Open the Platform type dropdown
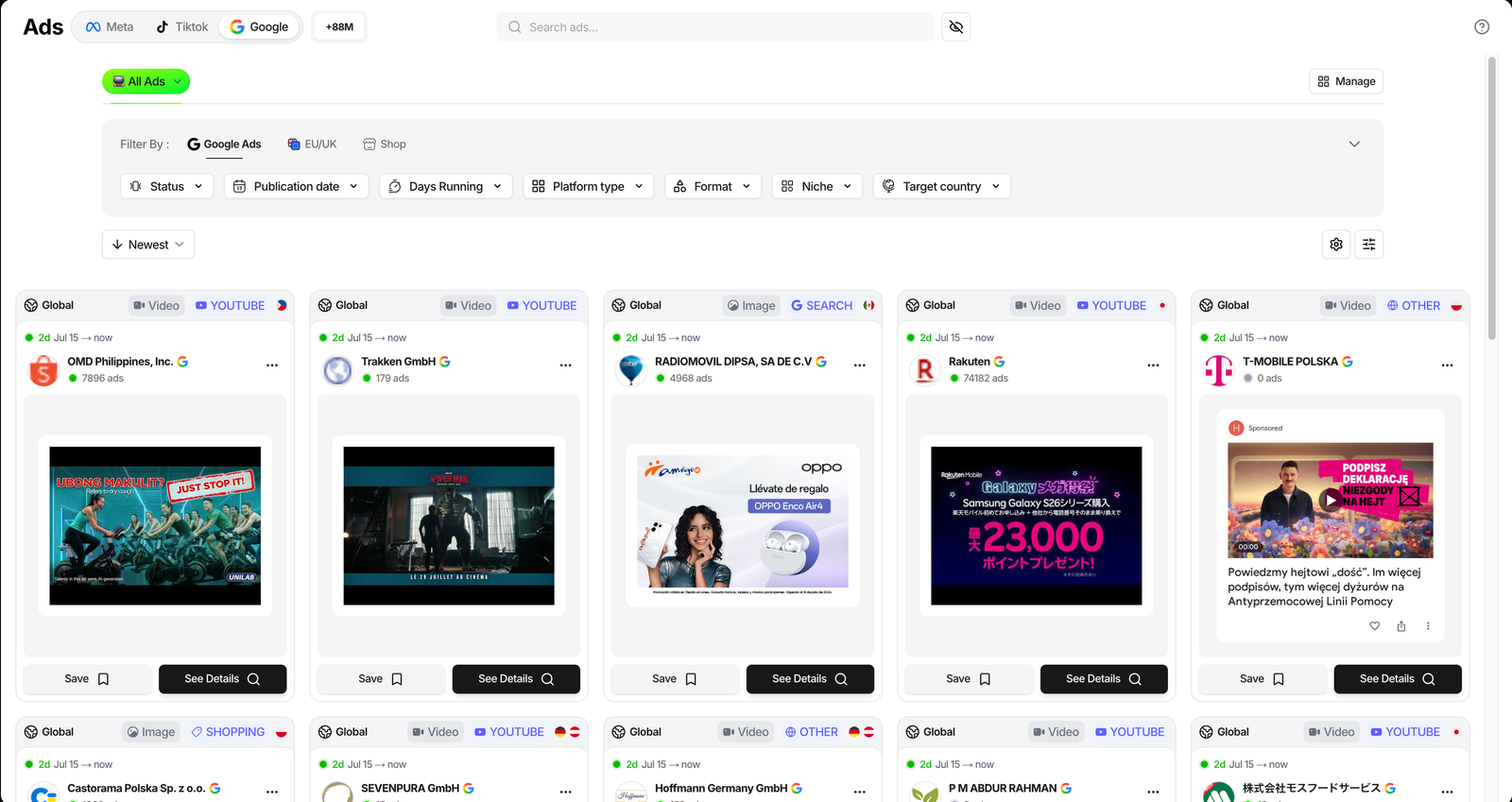Screen dimensions: 1512x802 589,186
